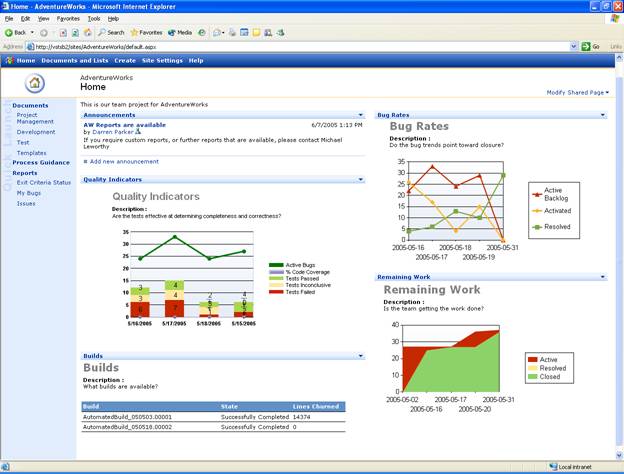Viewport: 624px width, 474px height.
Task: Open the Favorites toolbar button
Action: [x=146, y=33]
